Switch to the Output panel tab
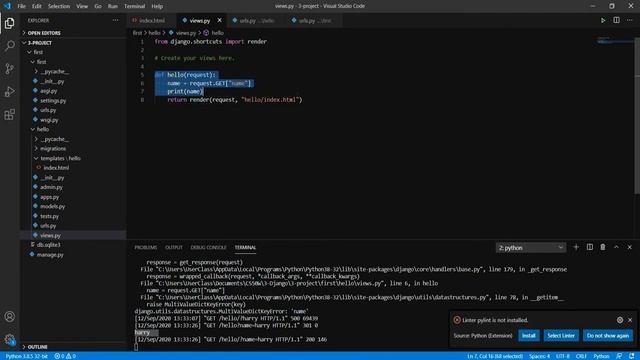Viewport: 640px width, 360px height. [174, 247]
